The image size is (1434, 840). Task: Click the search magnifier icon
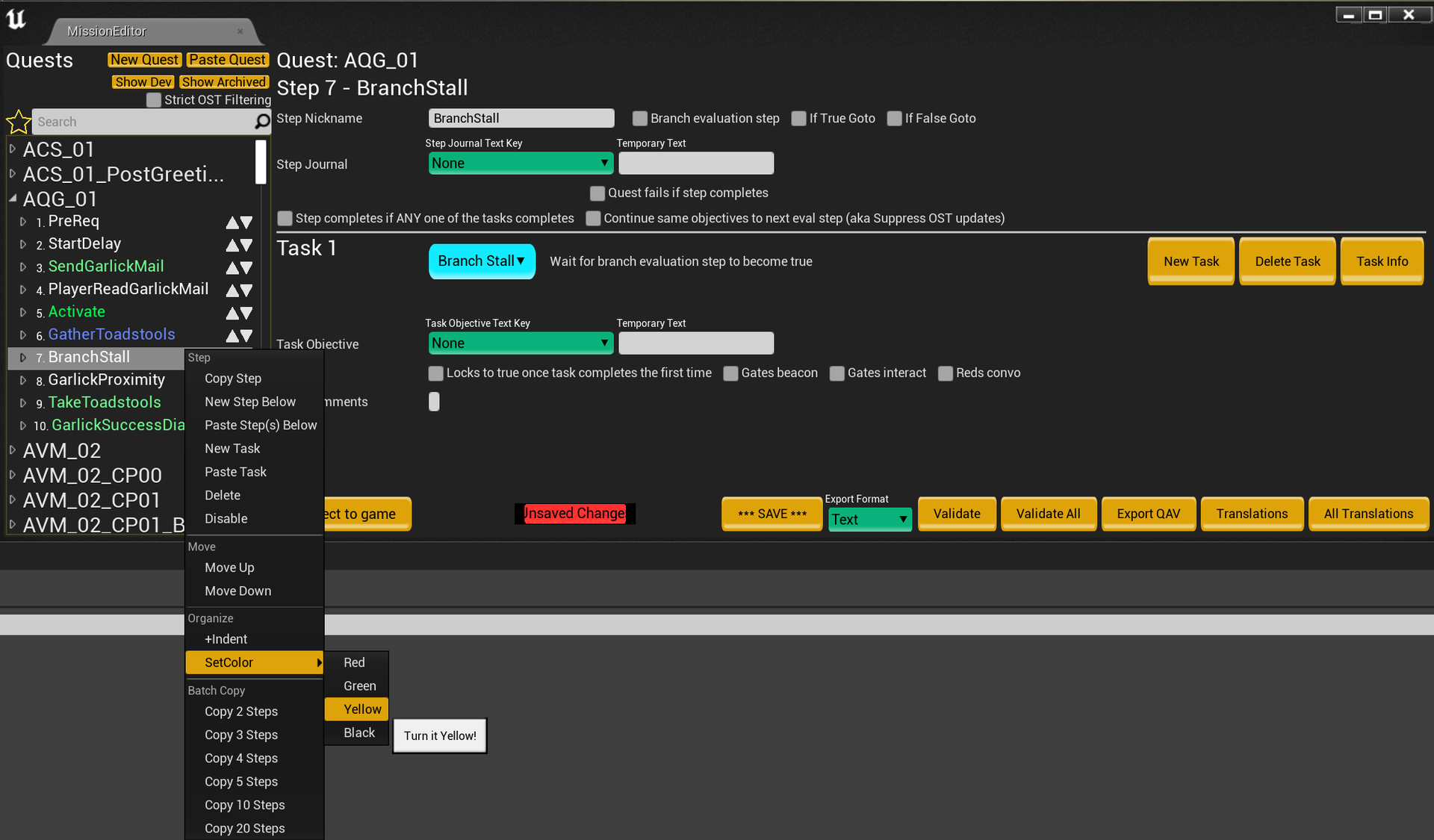point(262,121)
